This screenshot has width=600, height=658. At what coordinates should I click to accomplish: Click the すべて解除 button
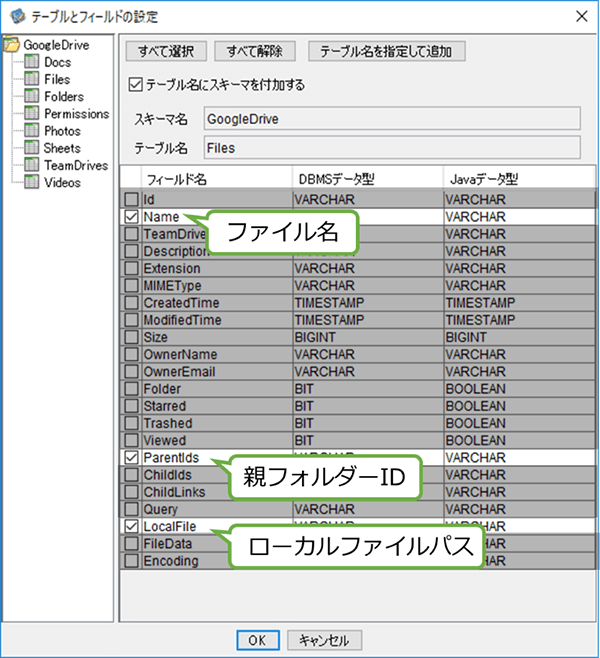[255, 51]
